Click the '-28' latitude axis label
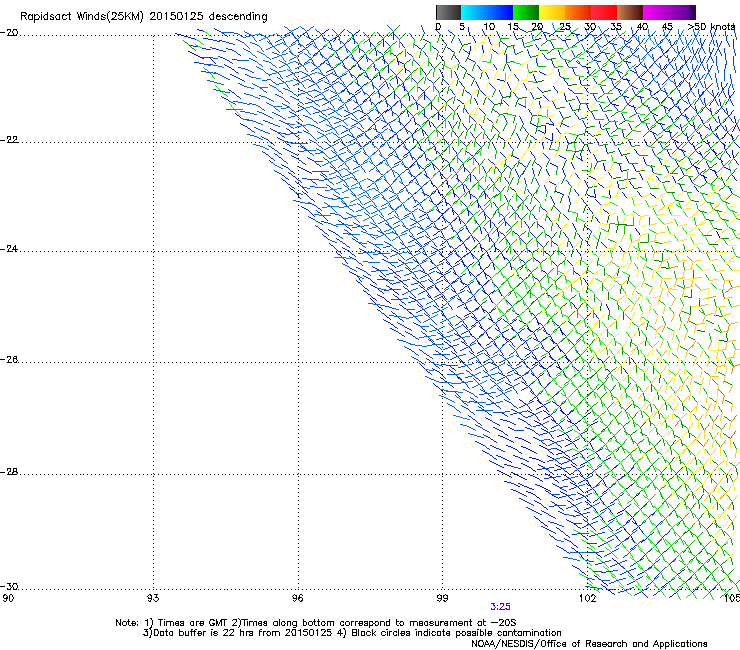Viewport: 740px width, 650px height. coord(9,472)
